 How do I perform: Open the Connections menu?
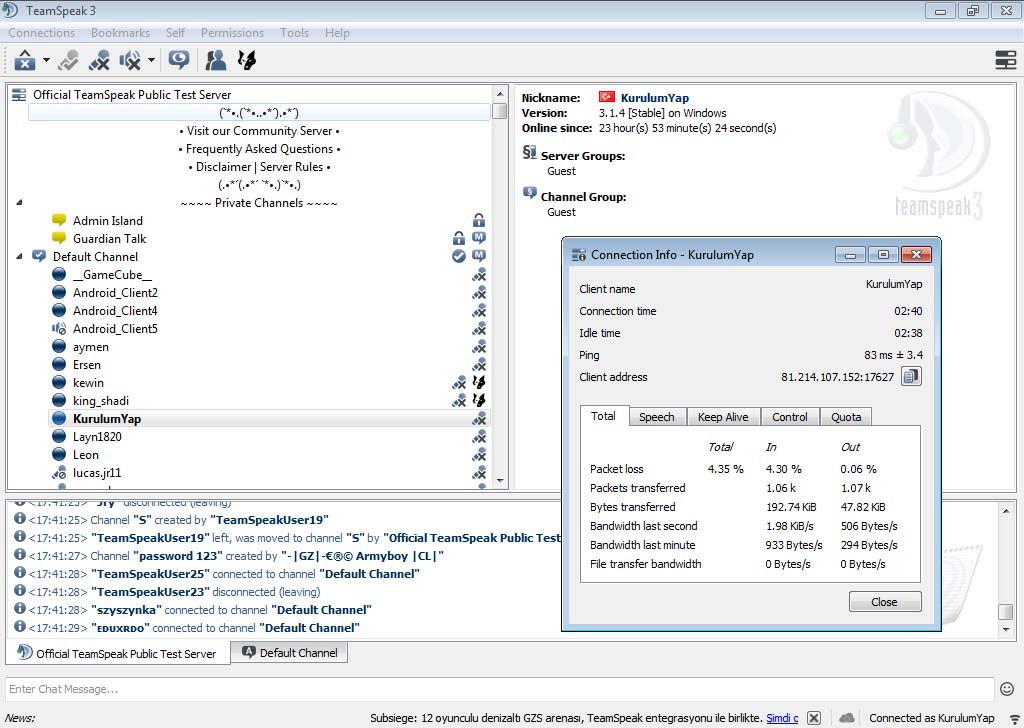42,33
